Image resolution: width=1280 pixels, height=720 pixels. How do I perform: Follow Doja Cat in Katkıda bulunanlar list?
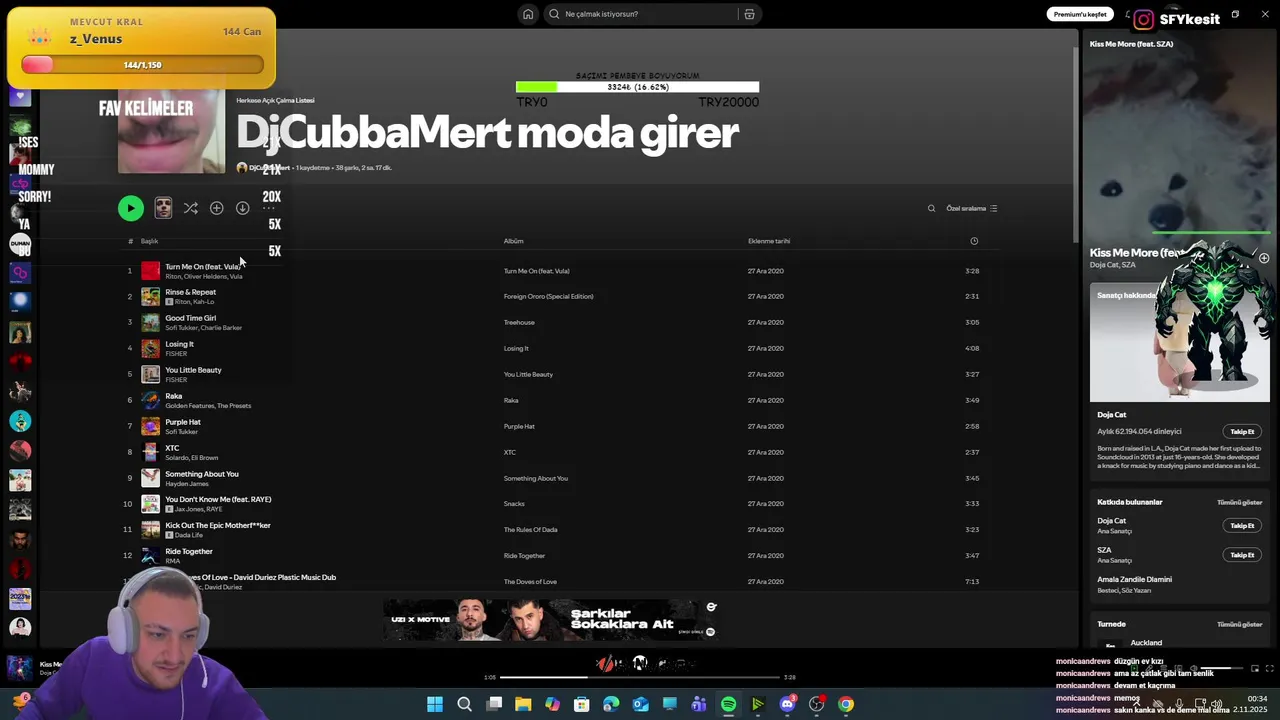point(1242,526)
